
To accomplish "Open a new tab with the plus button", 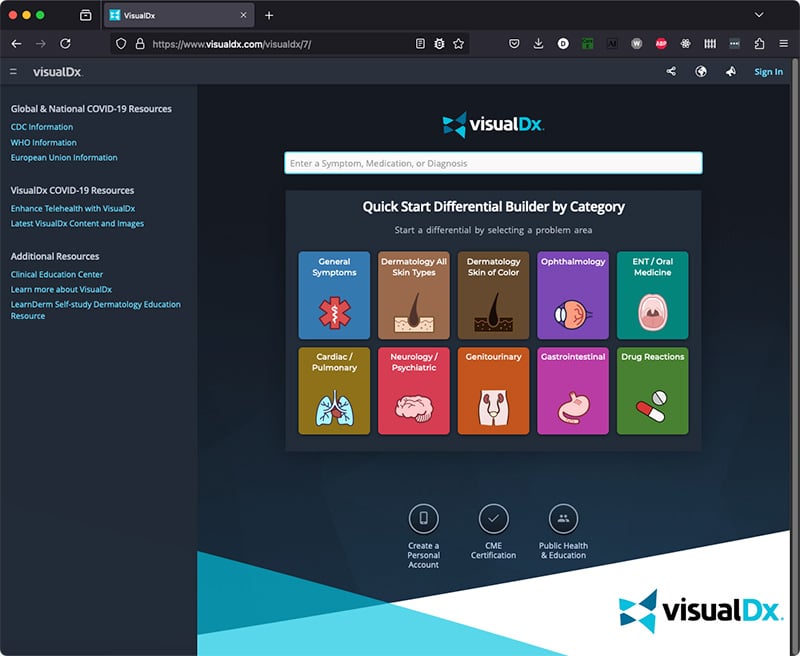I will coord(269,15).
